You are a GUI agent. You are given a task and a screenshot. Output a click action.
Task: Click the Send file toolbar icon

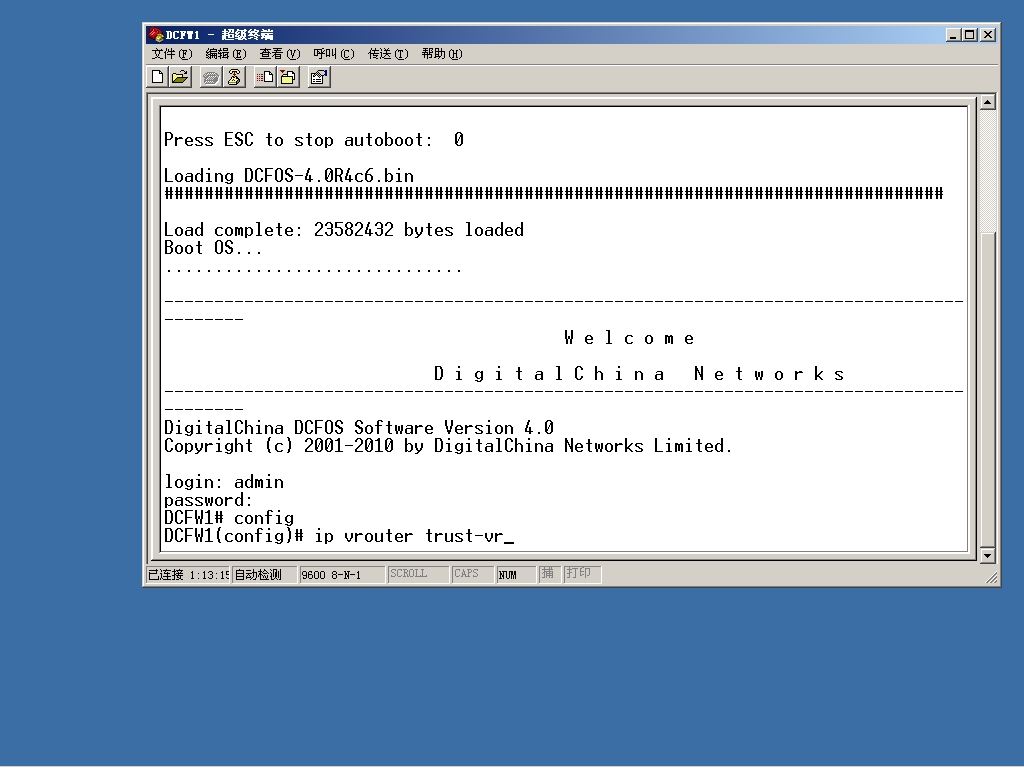point(264,77)
